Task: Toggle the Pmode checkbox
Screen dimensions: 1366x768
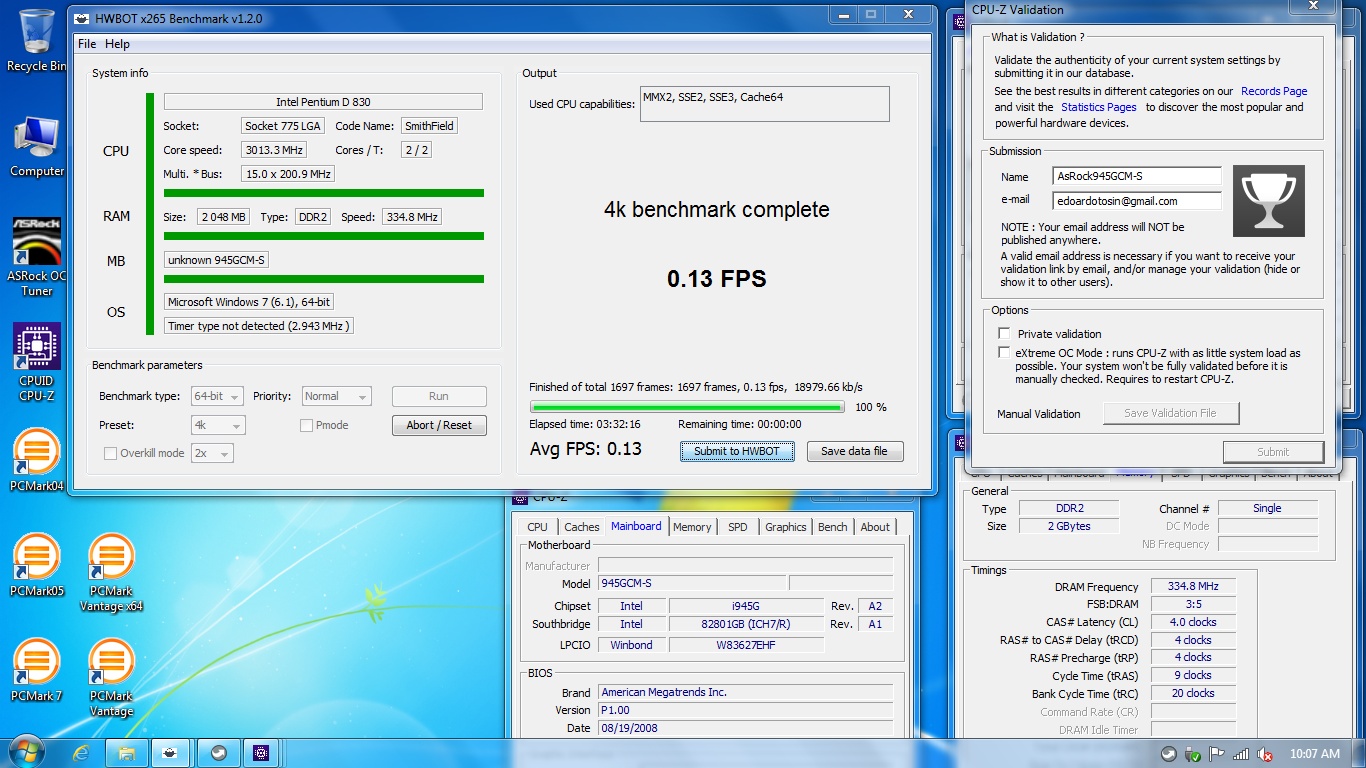Action: [x=307, y=425]
